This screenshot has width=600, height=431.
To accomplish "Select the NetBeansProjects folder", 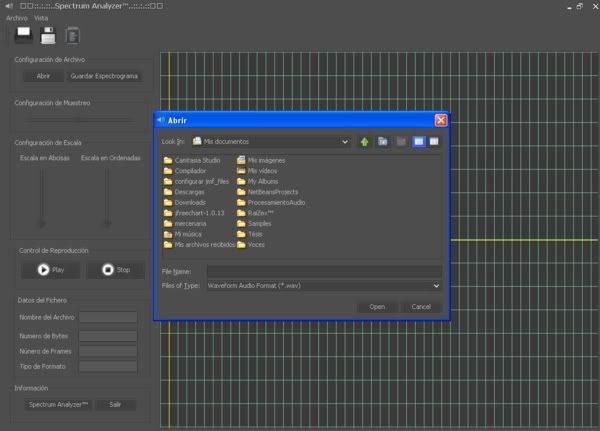I will point(267,192).
